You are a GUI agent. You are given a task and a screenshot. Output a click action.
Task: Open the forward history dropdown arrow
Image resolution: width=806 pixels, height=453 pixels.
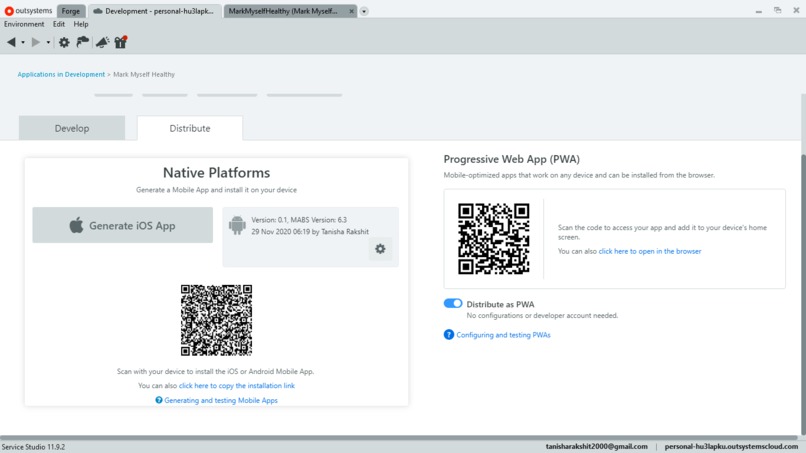(48, 43)
